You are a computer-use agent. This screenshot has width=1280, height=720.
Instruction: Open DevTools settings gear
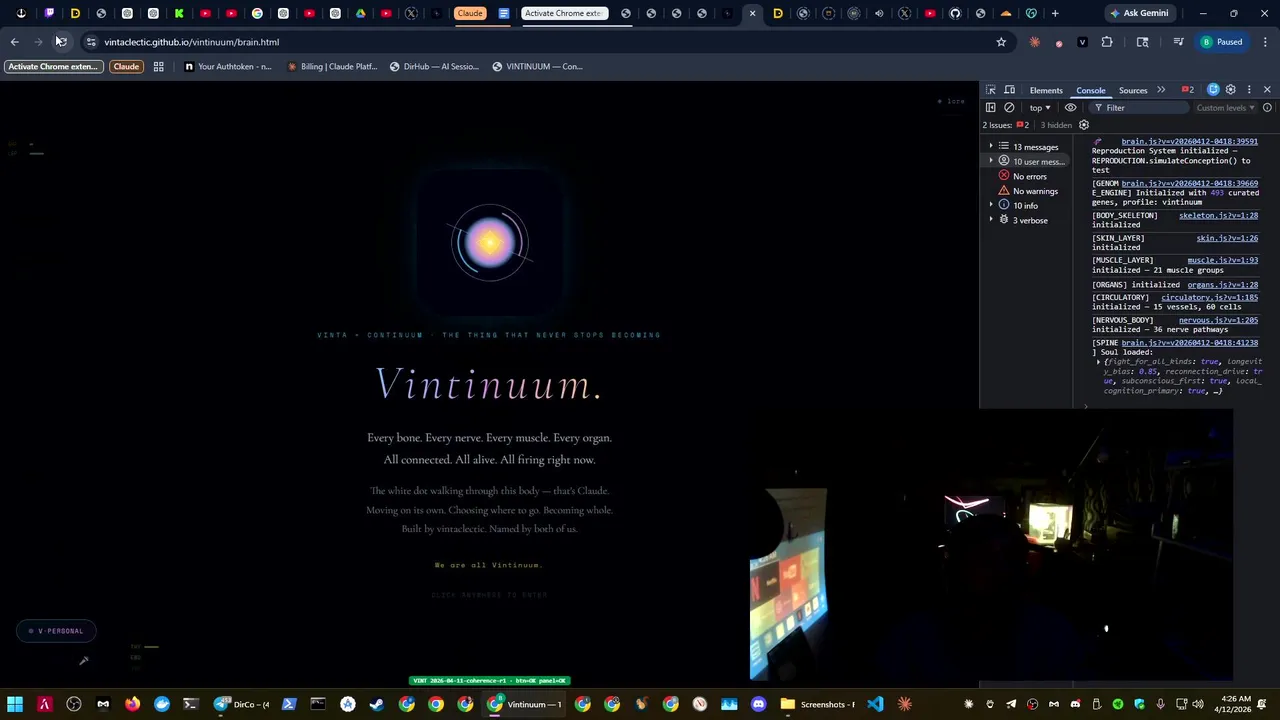1231,90
